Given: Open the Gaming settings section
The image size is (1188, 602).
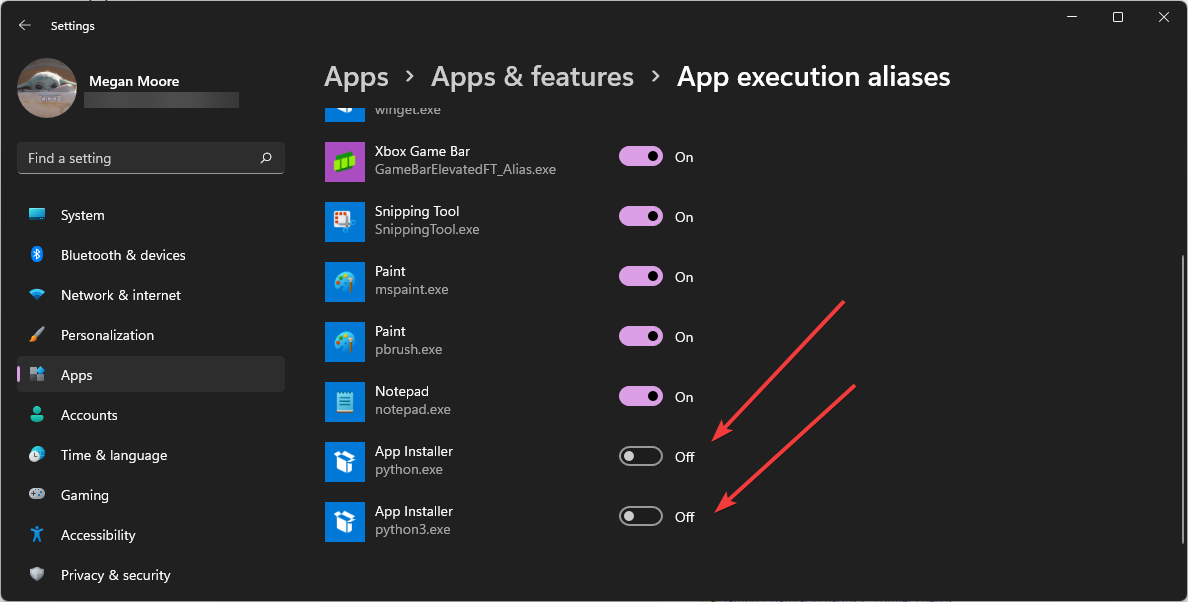Looking at the screenshot, I should click(x=84, y=495).
